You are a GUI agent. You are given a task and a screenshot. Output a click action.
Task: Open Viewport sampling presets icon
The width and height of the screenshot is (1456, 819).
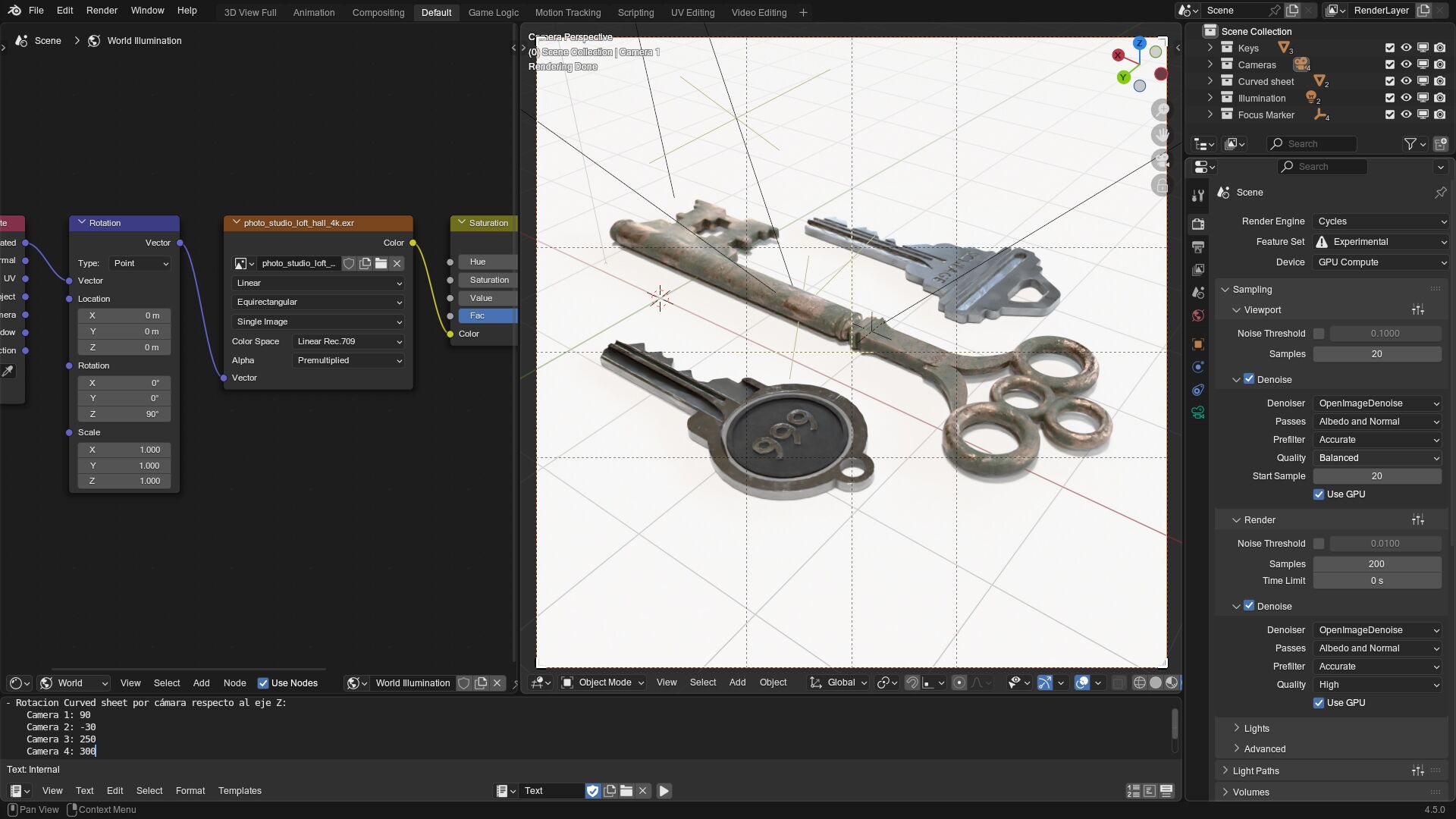1418,310
